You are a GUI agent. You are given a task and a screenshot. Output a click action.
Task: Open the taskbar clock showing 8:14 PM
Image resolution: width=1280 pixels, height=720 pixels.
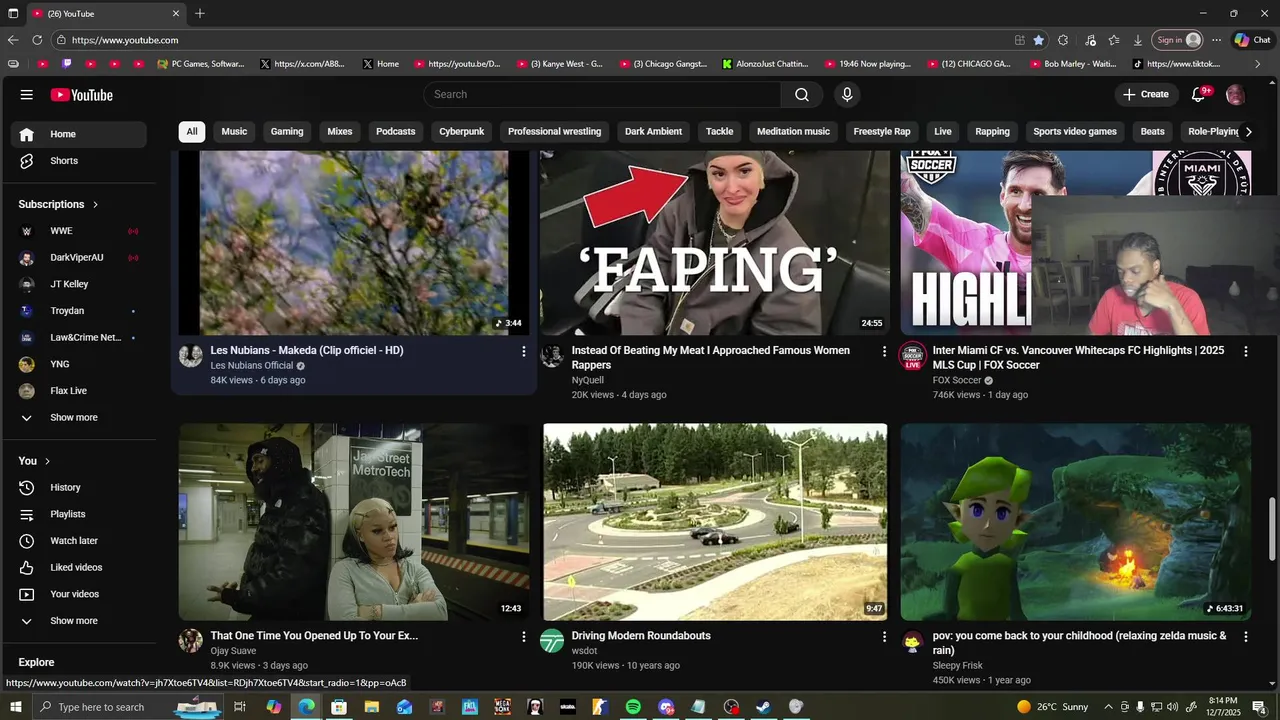tap(1221, 707)
